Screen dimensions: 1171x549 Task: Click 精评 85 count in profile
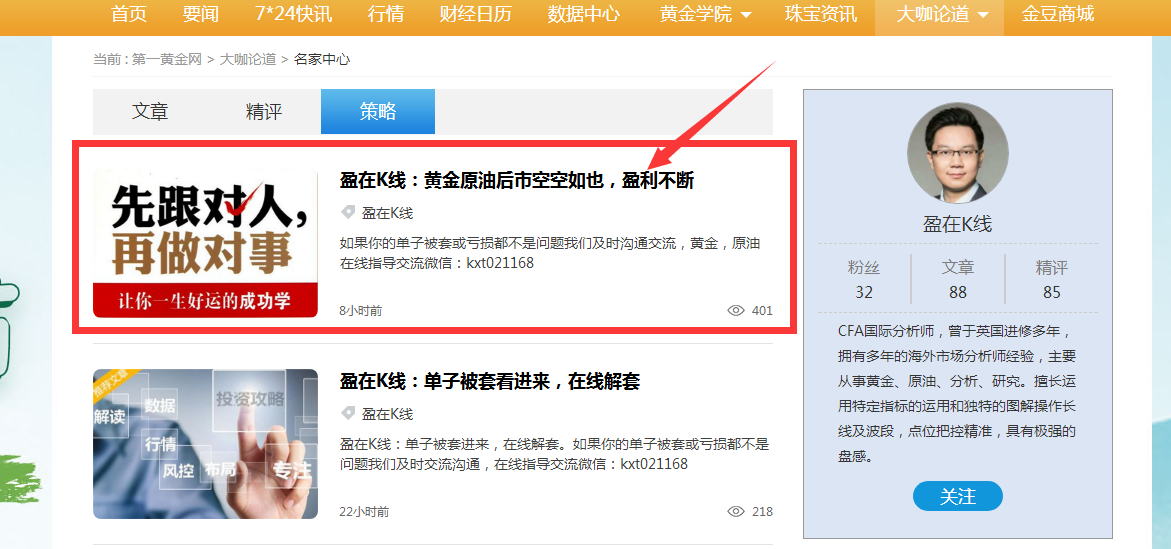1052,279
